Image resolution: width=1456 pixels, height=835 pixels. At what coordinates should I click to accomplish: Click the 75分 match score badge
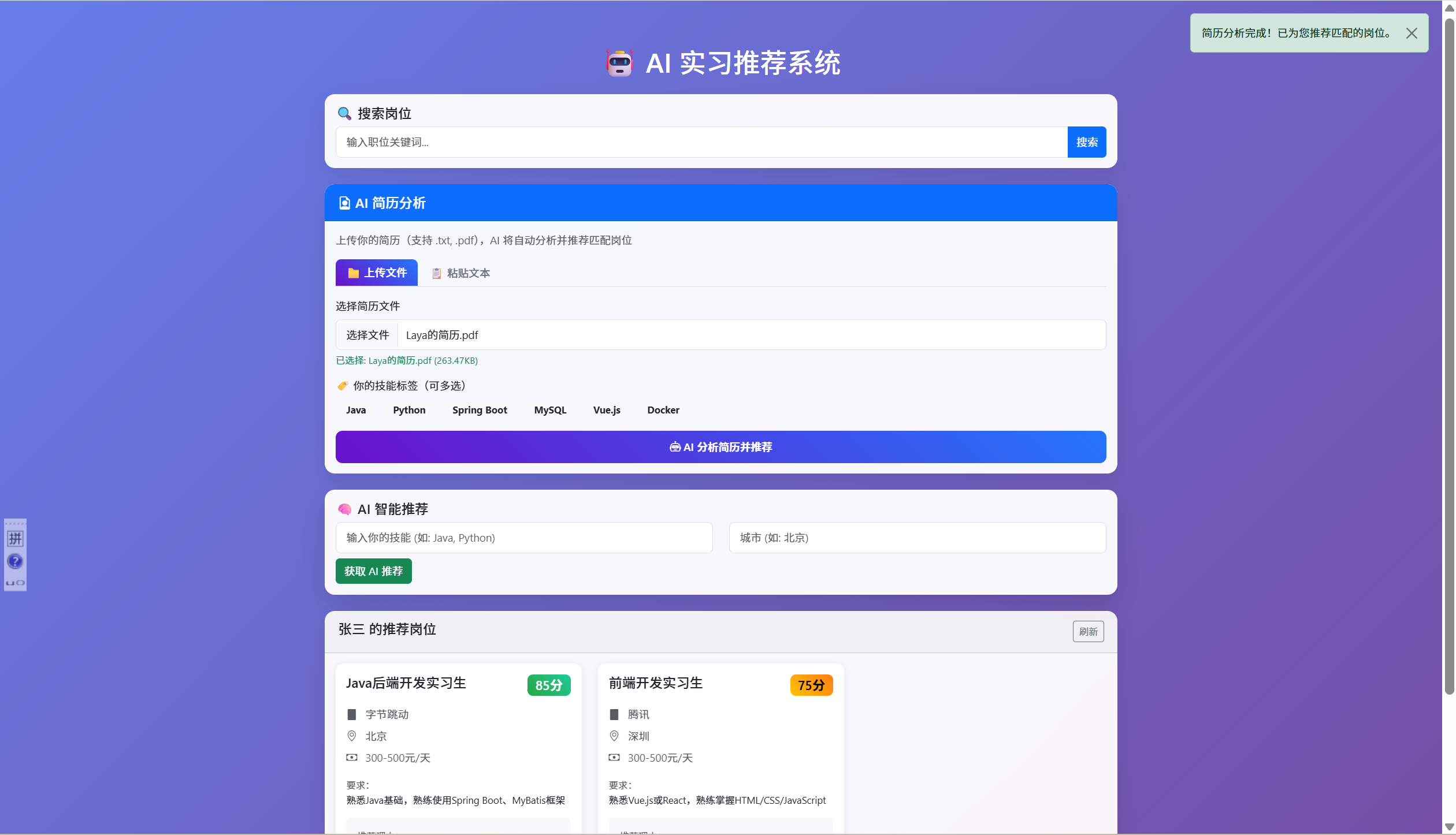812,685
